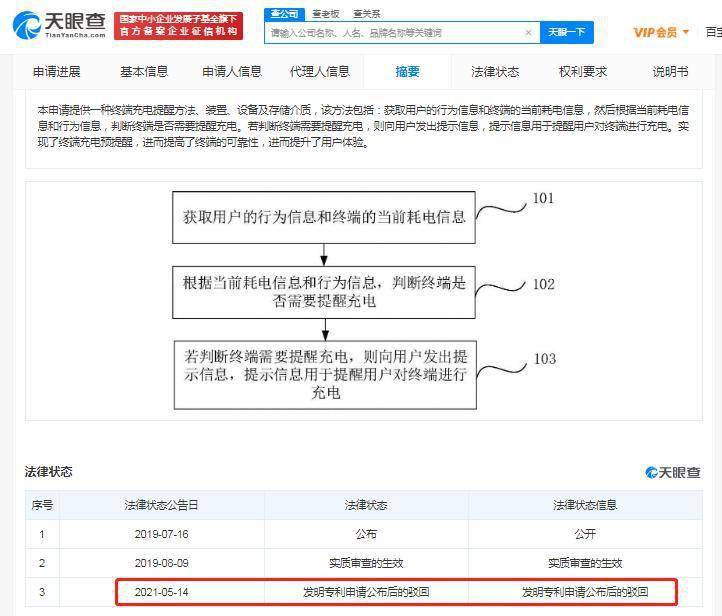This screenshot has height=616, width=722.
Task: Click the red official credit agency banner
Action: [x=178, y=25]
